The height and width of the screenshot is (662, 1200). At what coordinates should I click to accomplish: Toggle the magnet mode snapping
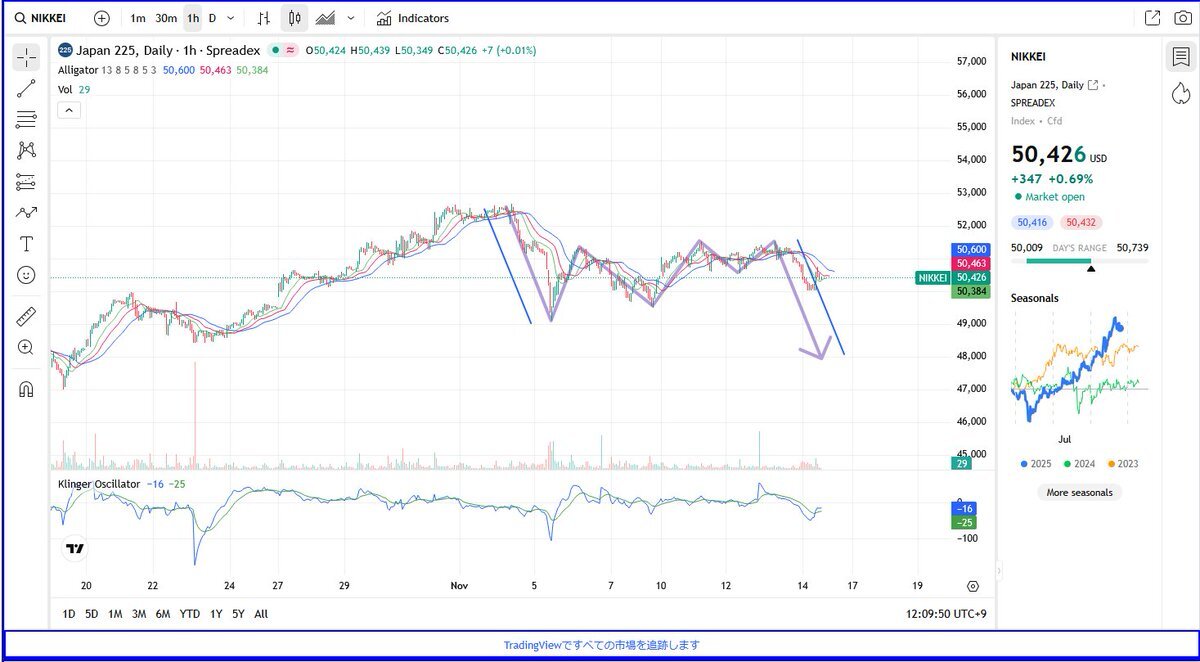26,389
